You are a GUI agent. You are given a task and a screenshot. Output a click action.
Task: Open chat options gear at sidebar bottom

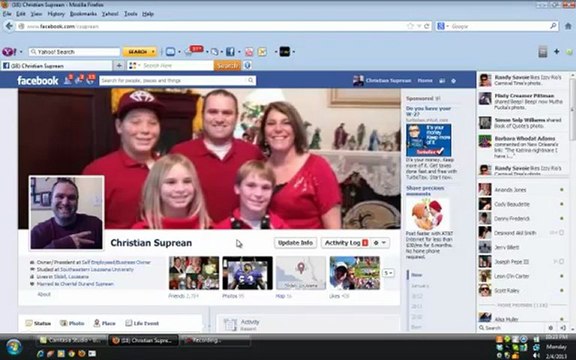(551, 328)
